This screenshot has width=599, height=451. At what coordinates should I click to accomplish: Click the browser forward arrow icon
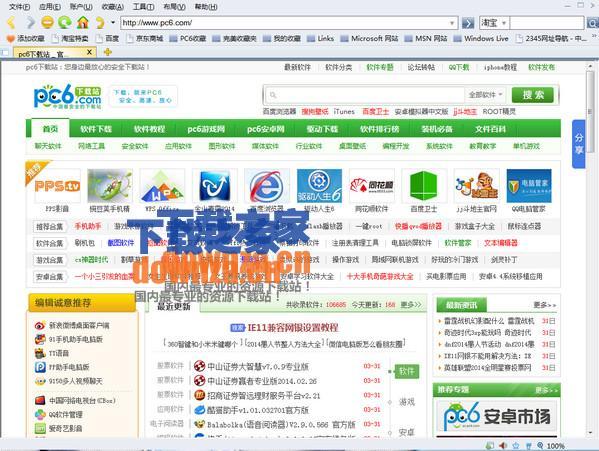(x=31, y=23)
